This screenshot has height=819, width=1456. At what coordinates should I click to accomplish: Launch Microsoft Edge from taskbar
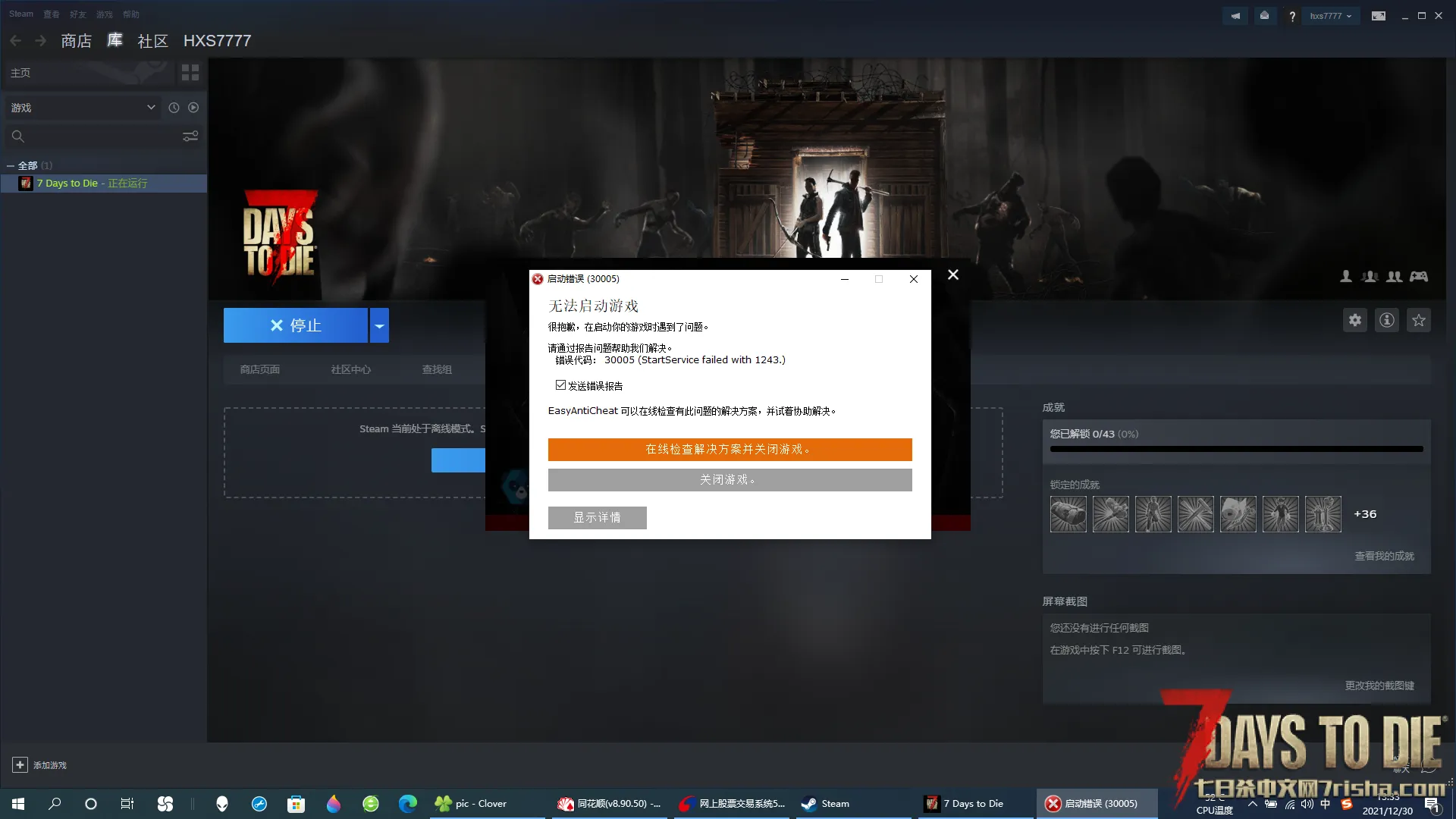click(x=408, y=804)
